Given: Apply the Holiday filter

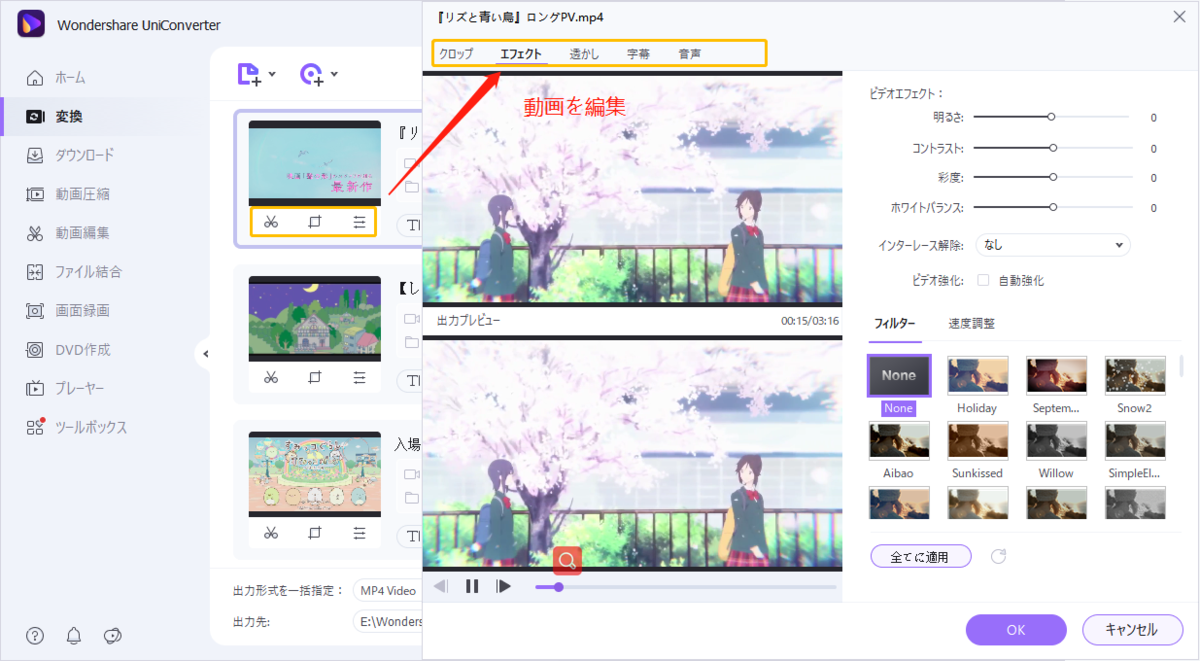Looking at the screenshot, I should [977, 376].
